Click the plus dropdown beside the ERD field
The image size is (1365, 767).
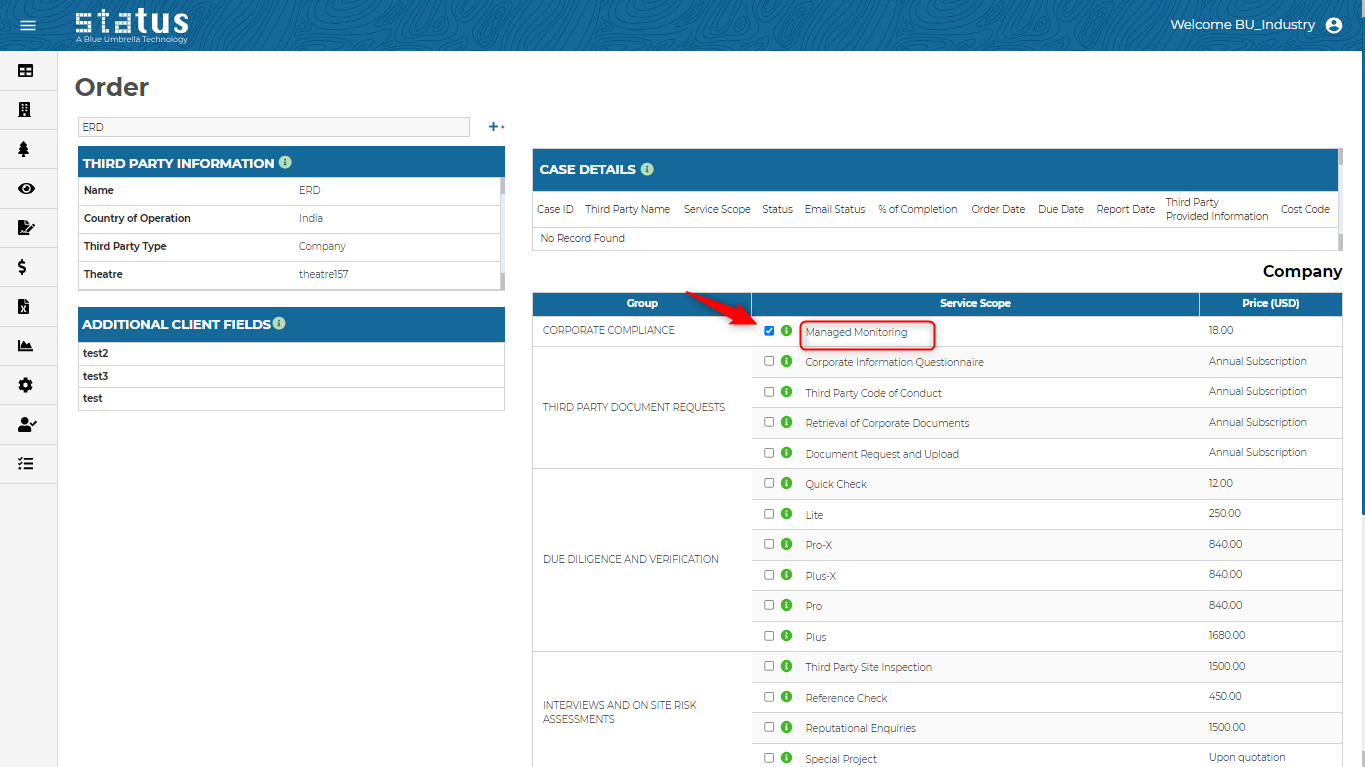click(496, 127)
